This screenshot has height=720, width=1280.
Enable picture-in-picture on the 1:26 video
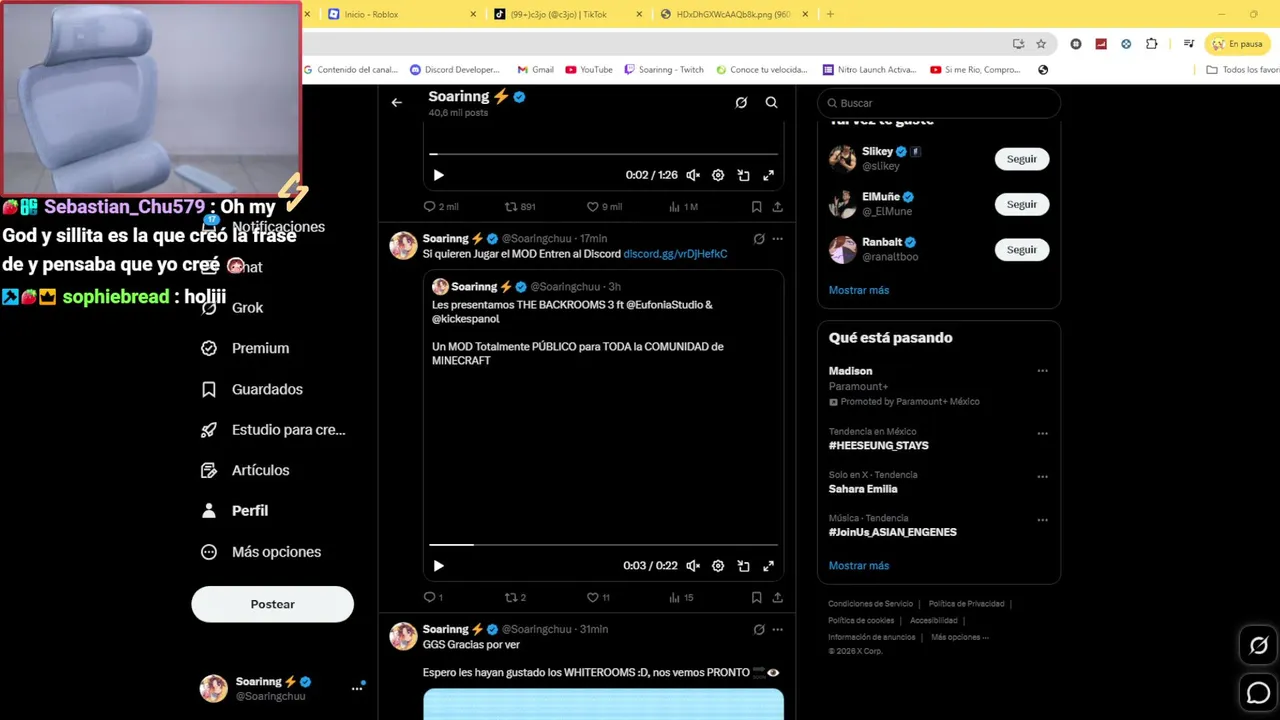point(743,175)
